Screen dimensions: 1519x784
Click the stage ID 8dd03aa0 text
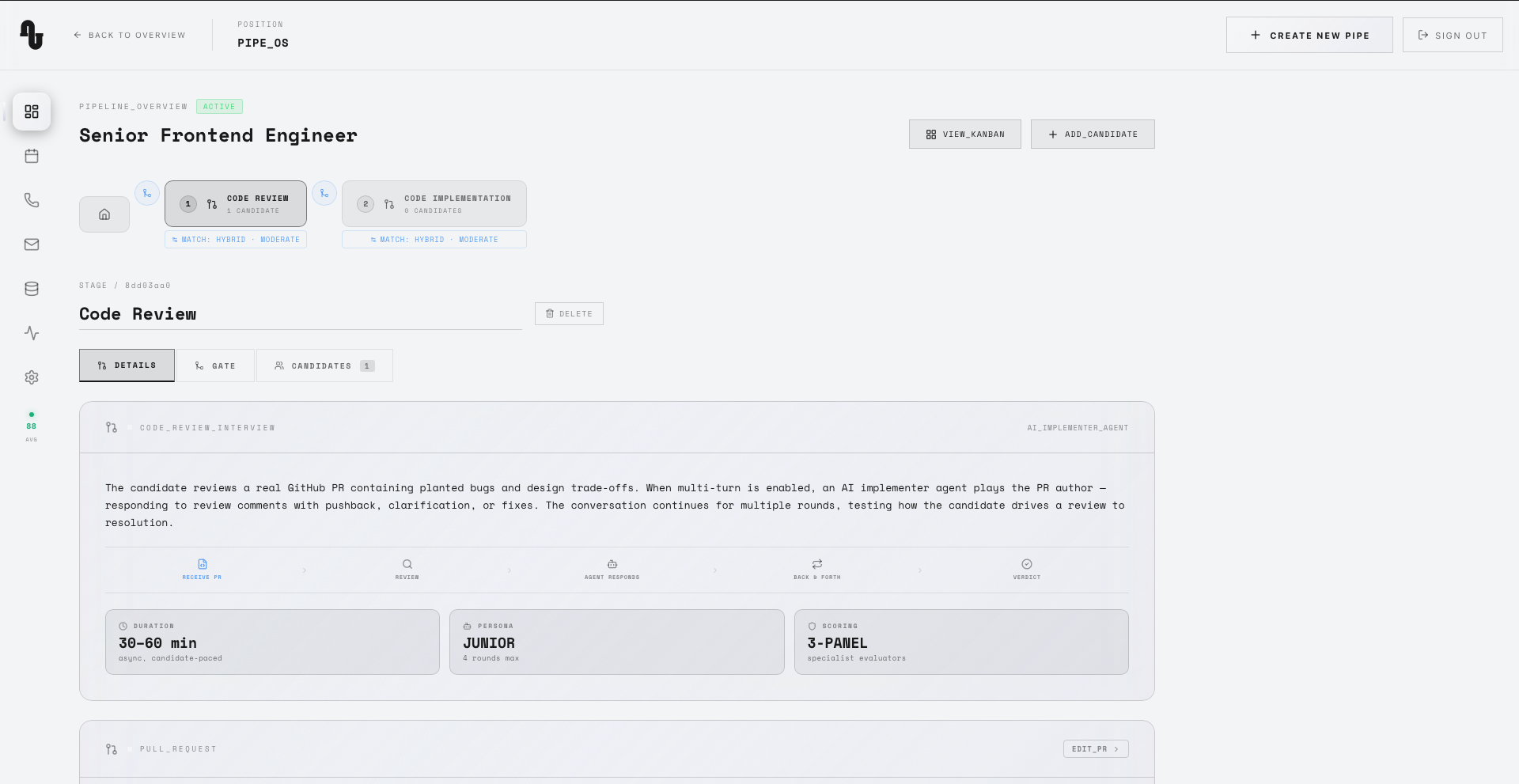[x=148, y=286]
